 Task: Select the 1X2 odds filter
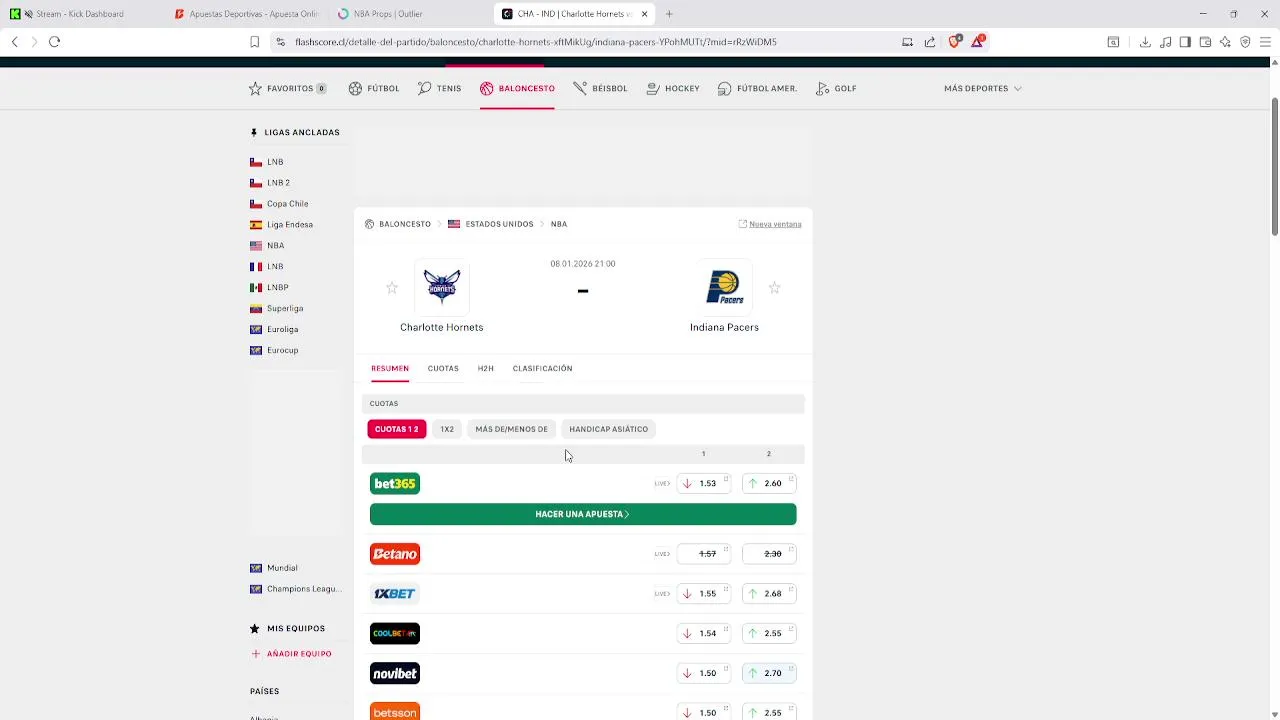click(447, 429)
